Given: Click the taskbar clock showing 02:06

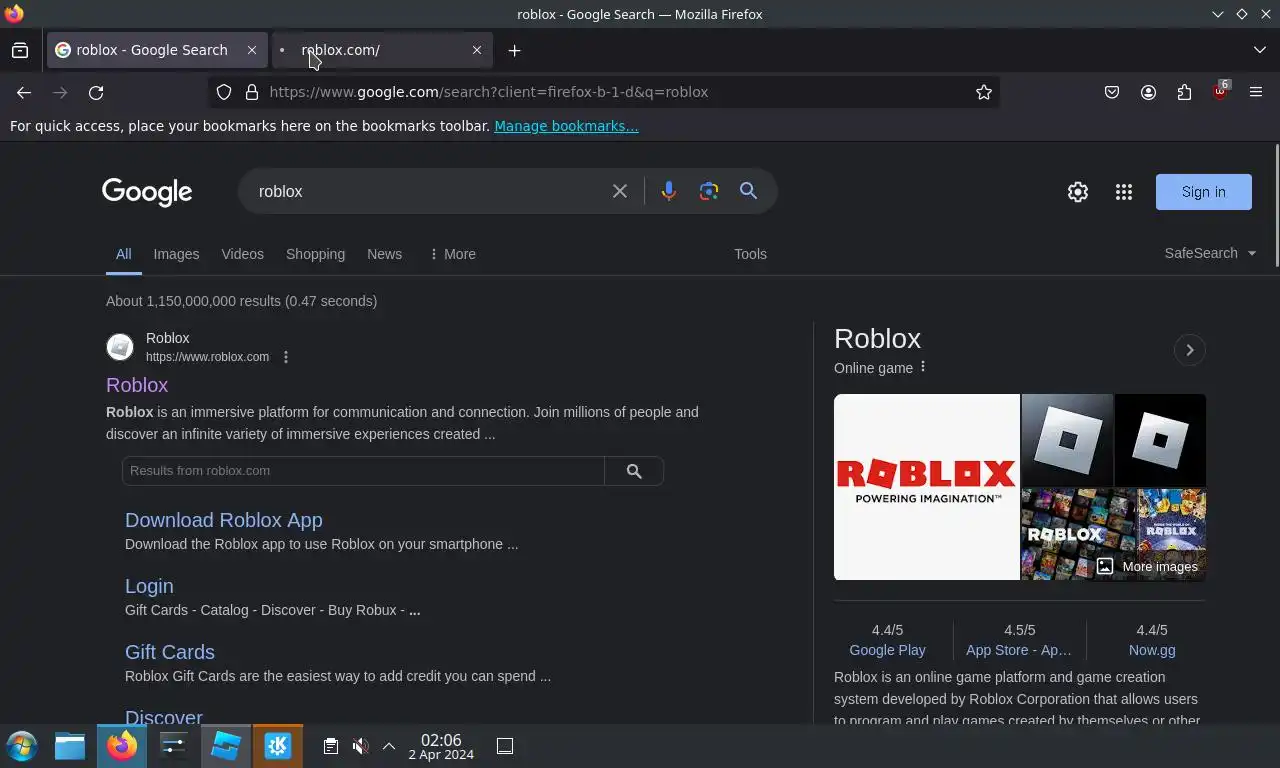Looking at the screenshot, I should 441,746.
